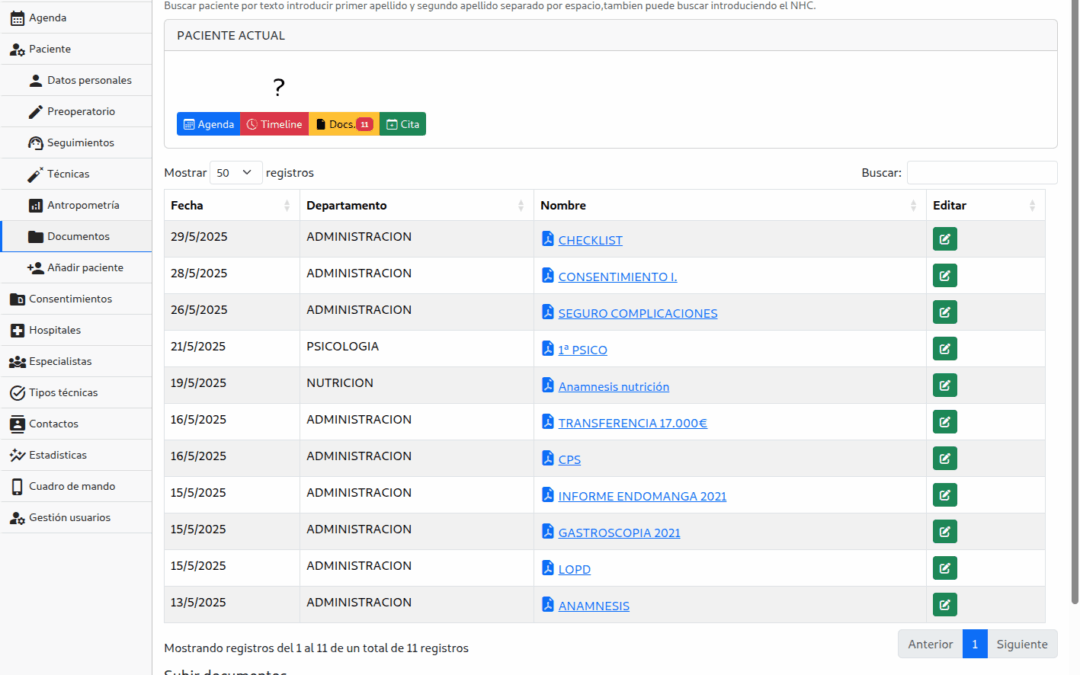Edit the 1ª PSICO document
Screen dimensions: 1080x675
[x=944, y=349]
